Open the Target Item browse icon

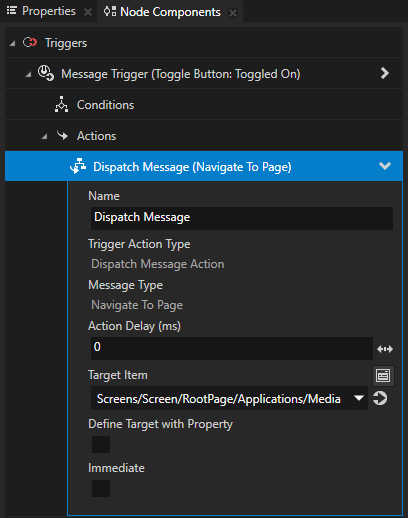click(x=383, y=376)
